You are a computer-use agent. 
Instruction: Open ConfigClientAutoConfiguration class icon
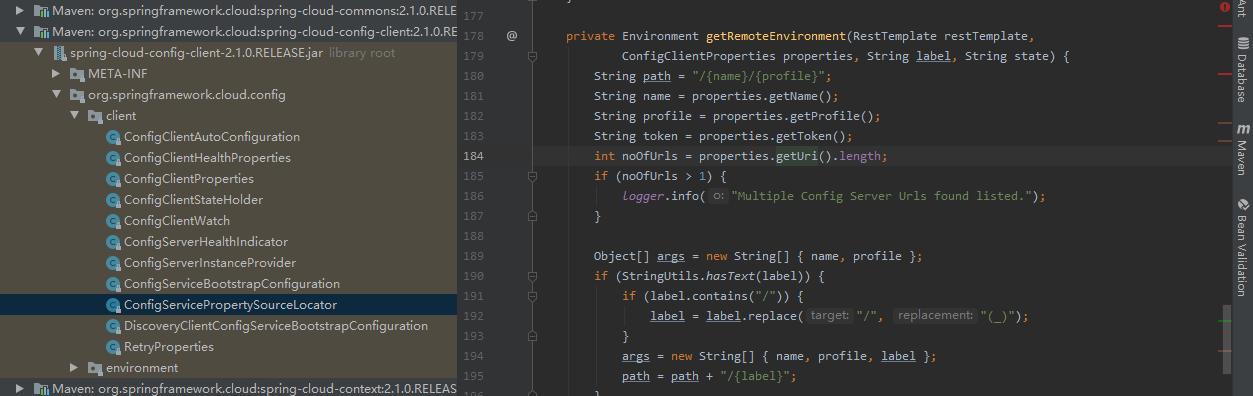[x=113, y=137]
